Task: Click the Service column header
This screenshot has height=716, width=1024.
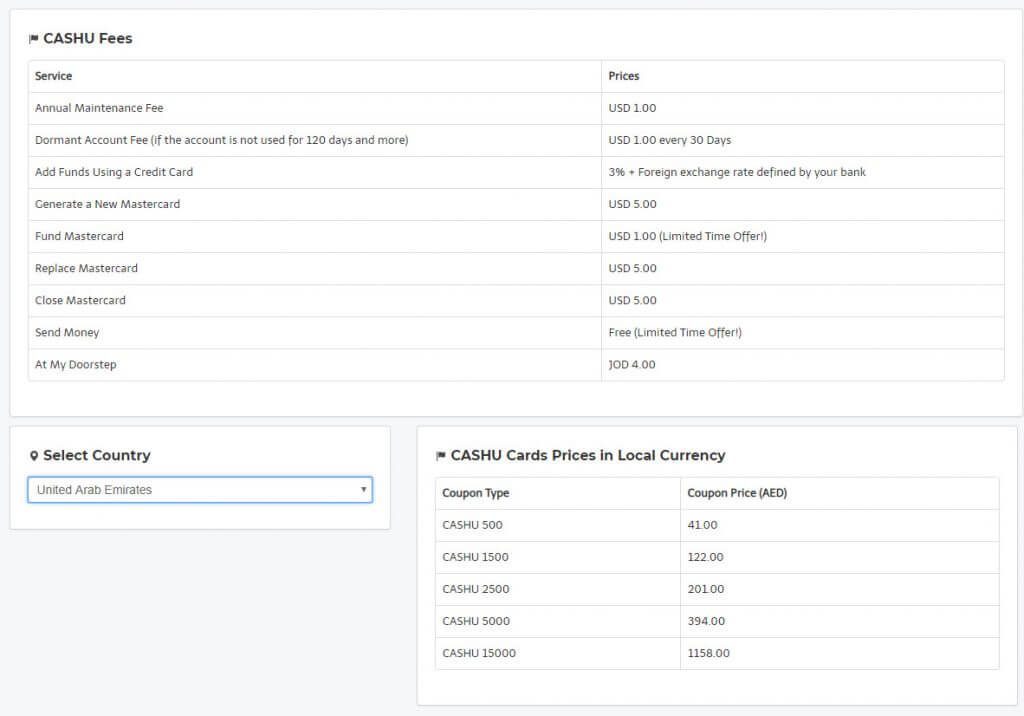Action: click(x=53, y=76)
